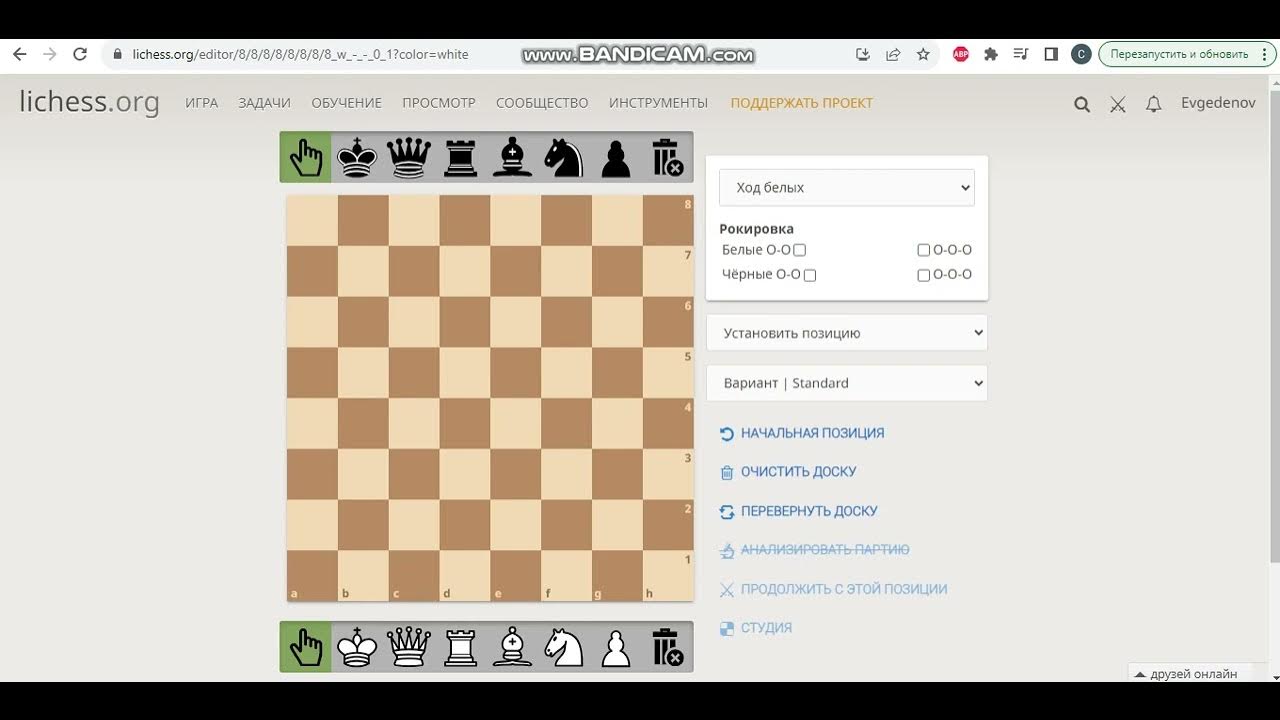Image resolution: width=1280 pixels, height=720 pixels.
Task: Select the white bishop piece
Action: pyautogui.click(x=512, y=647)
